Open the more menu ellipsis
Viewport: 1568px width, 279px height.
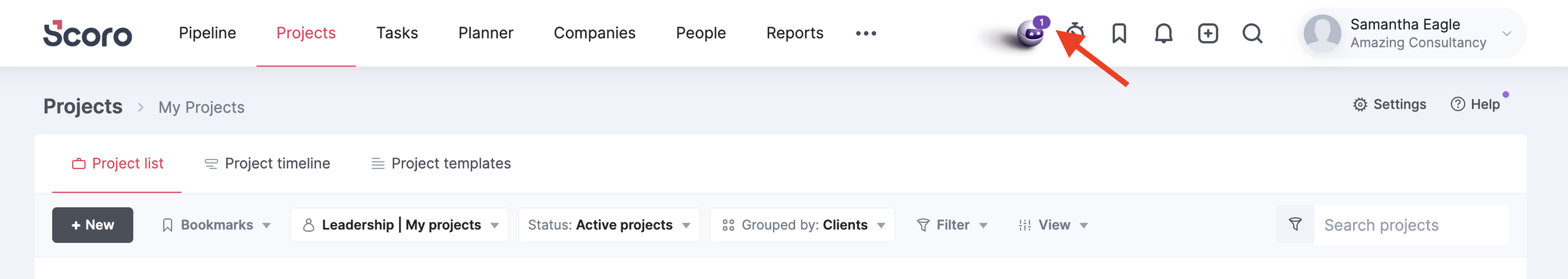(x=865, y=33)
